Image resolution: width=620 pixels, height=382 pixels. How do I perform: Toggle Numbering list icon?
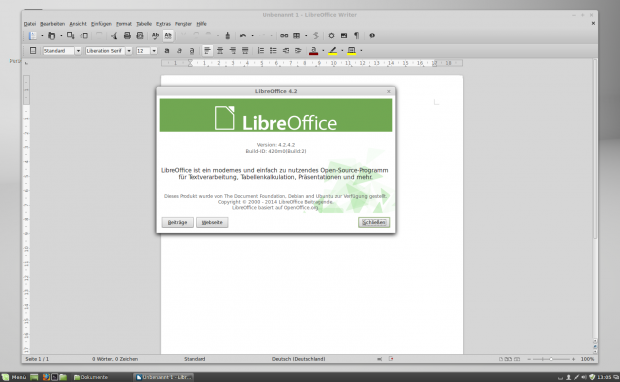coord(261,51)
